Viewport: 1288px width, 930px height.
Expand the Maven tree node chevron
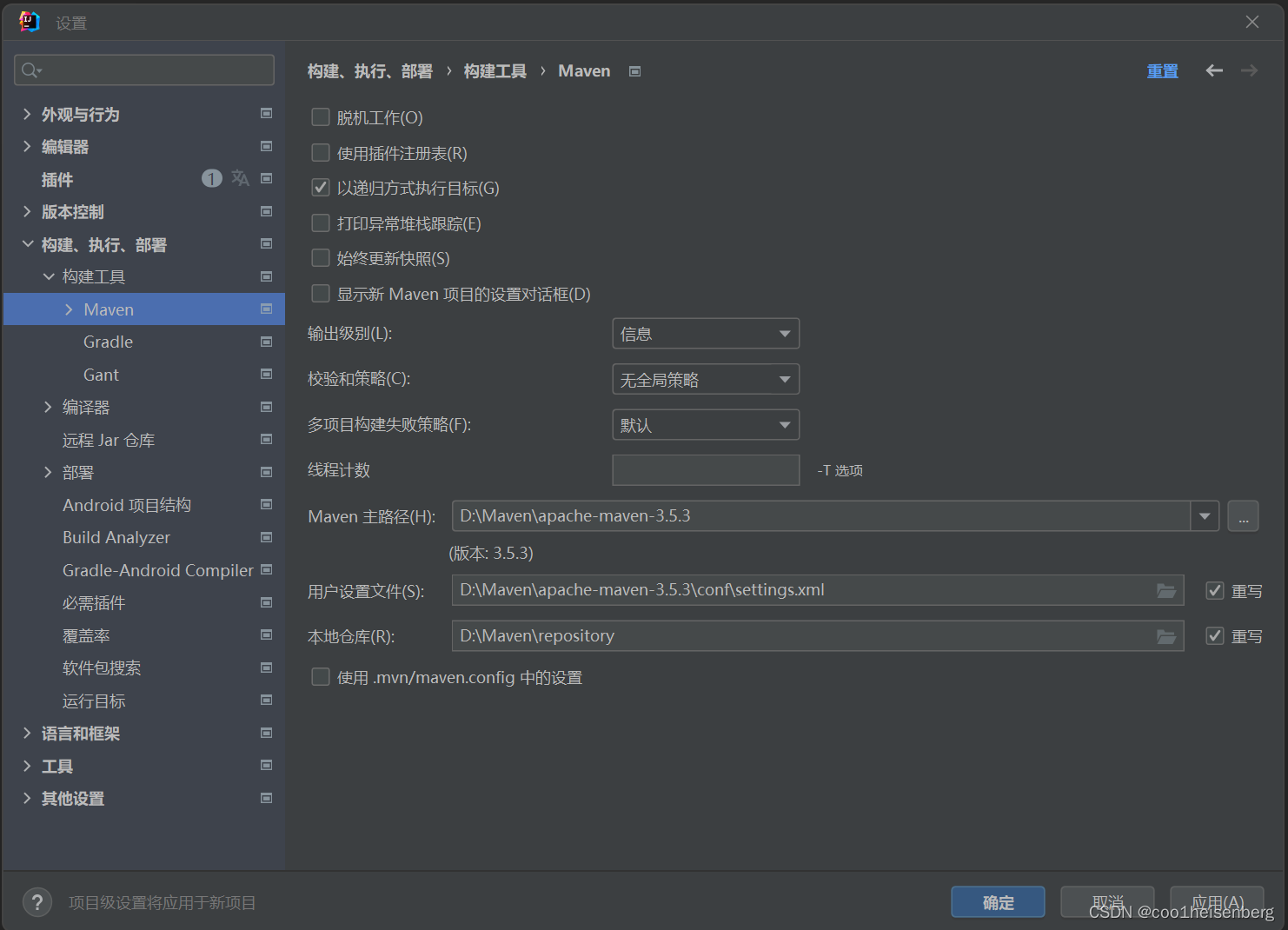tap(69, 309)
